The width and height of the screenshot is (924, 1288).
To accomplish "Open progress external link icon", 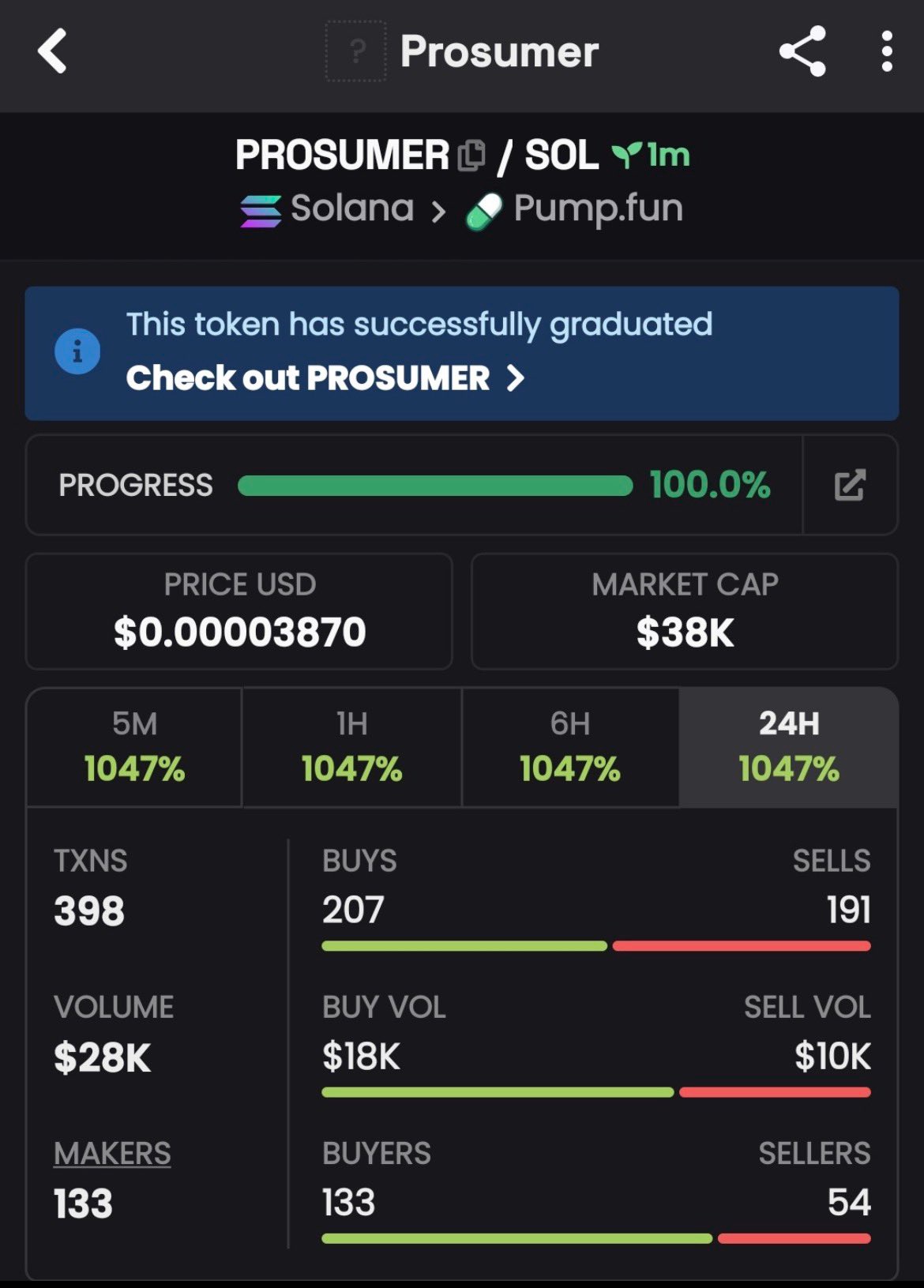I will [850, 485].
